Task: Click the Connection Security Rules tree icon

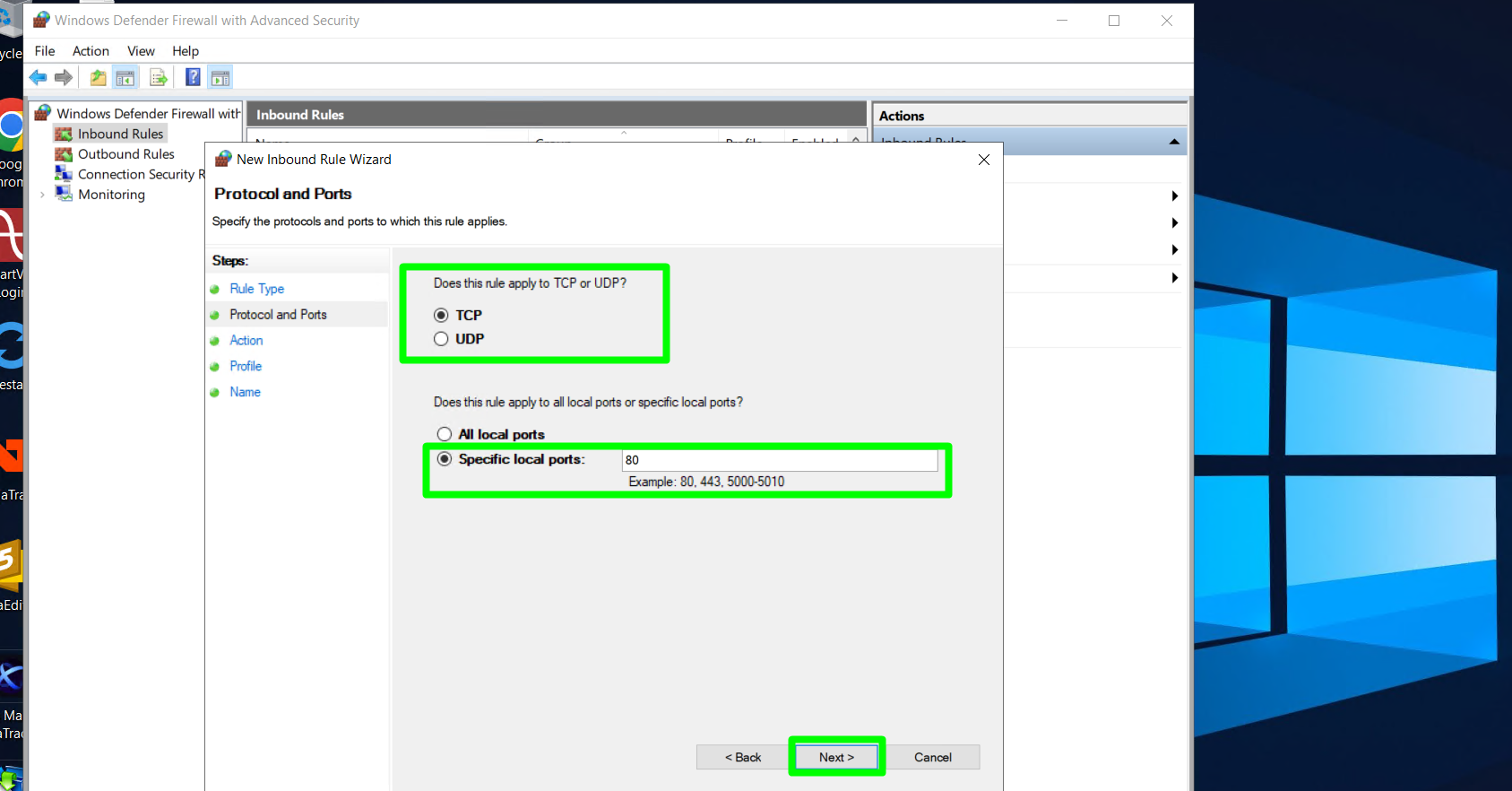Action: (x=64, y=174)
